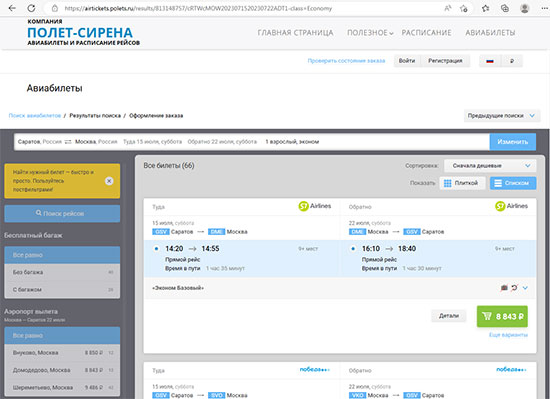Click DME airport badge for 22 июля Москва
The width and height of the screenshot is (550, 399).
pos(357,232)
